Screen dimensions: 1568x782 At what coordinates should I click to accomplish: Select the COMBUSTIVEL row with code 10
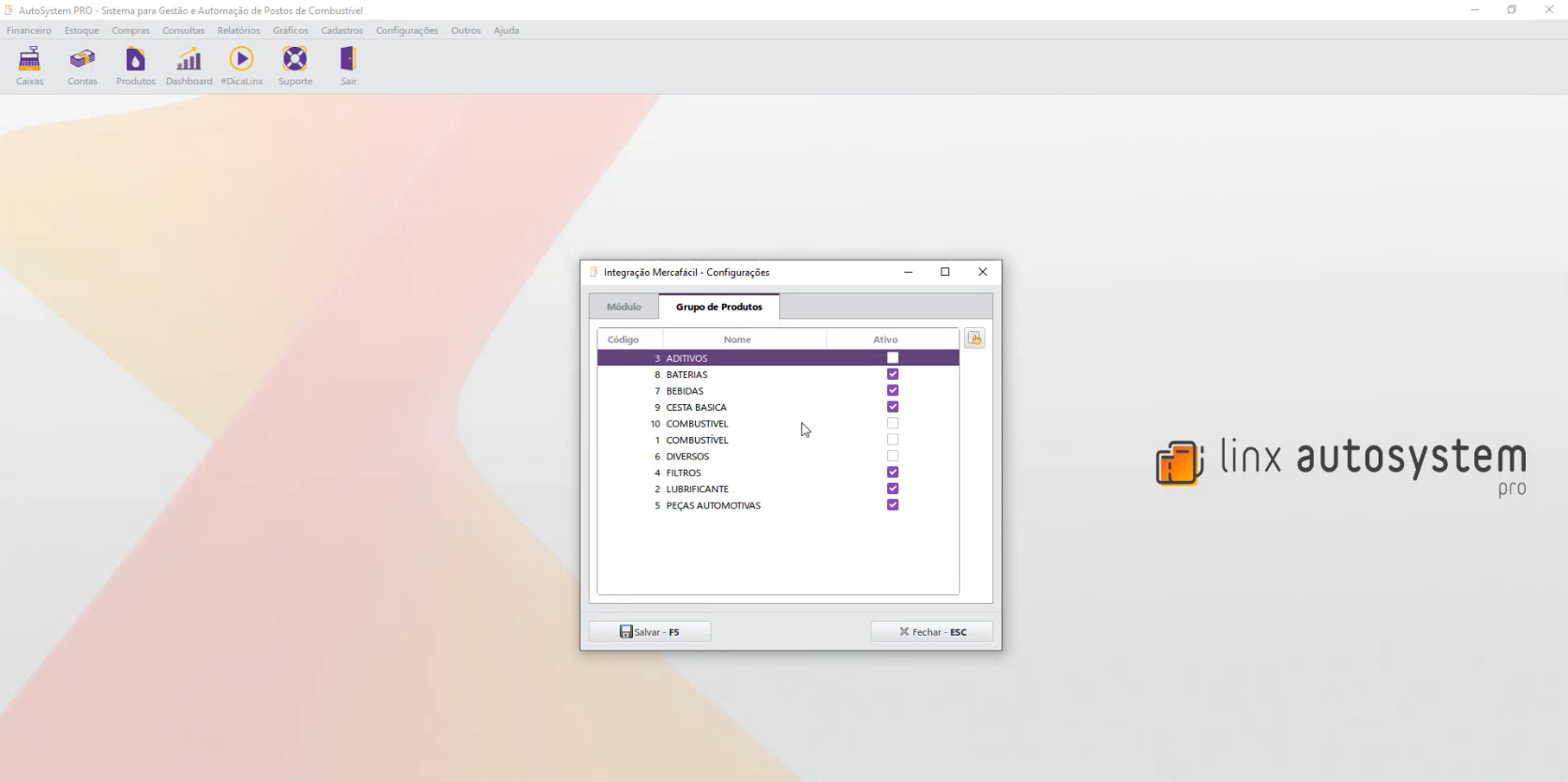(x=778, y=424)
